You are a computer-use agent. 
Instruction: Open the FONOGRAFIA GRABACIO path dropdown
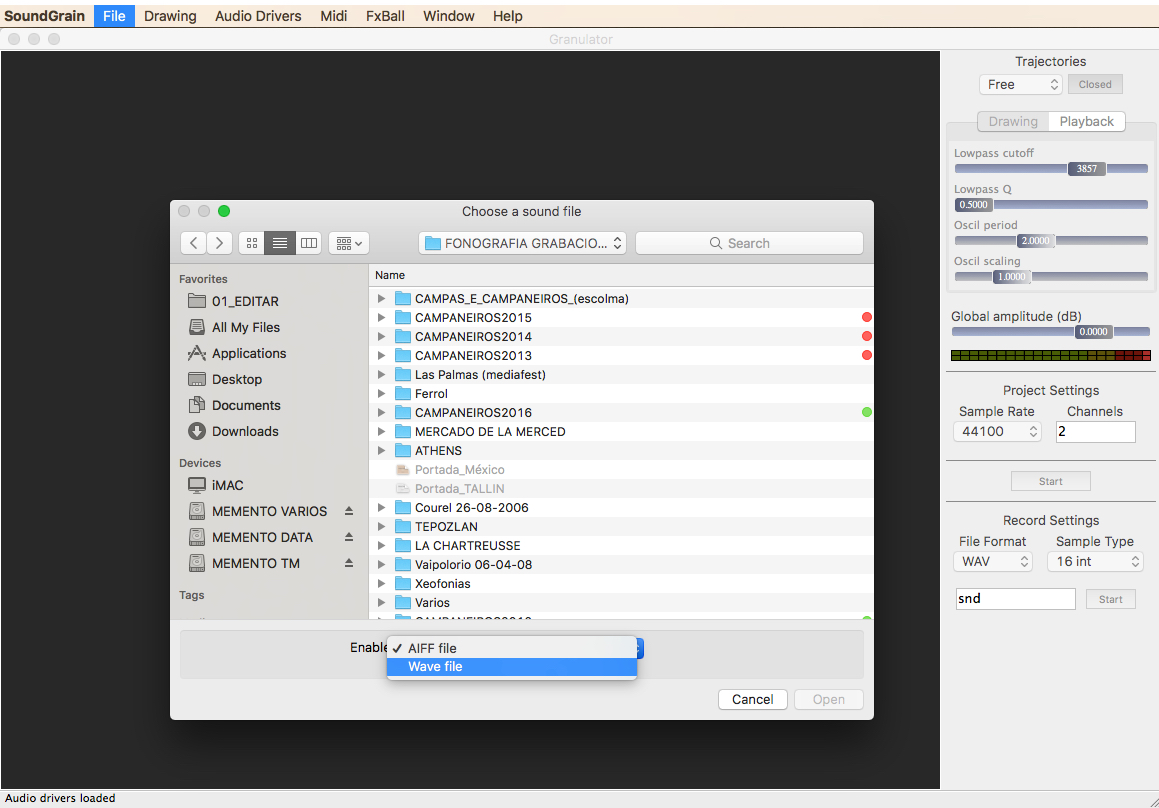522,242
